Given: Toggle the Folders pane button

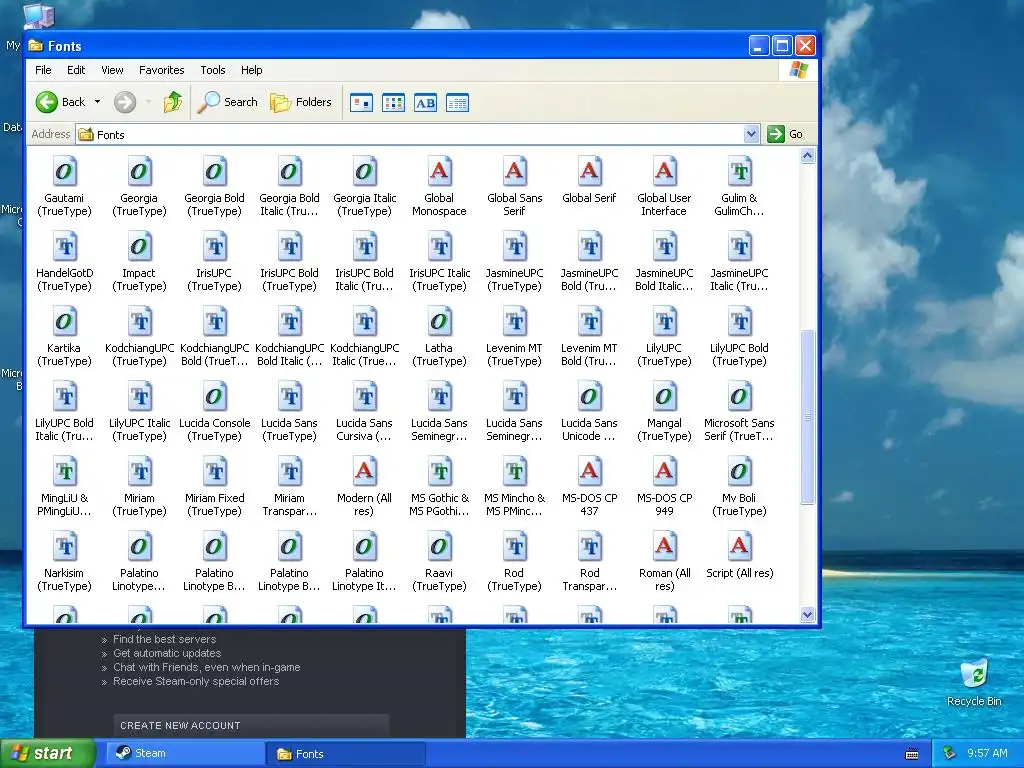Looking at the screenshot, I should pyautogui.click(x=301, y=102).
